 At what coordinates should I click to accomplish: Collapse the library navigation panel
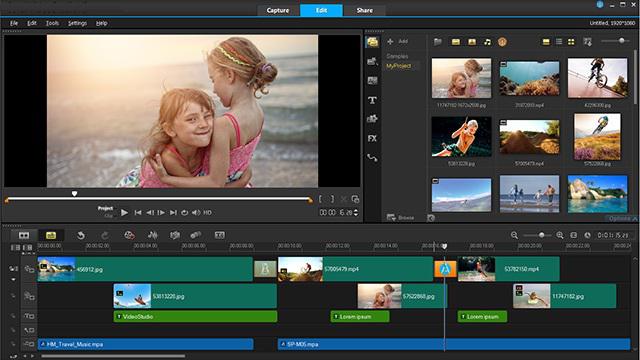pos(431,218)
